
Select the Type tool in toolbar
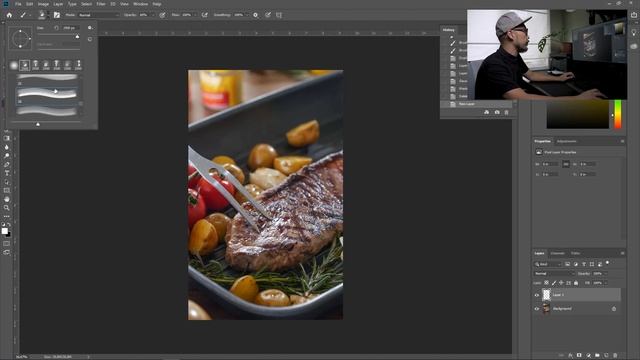coord(7,173)
